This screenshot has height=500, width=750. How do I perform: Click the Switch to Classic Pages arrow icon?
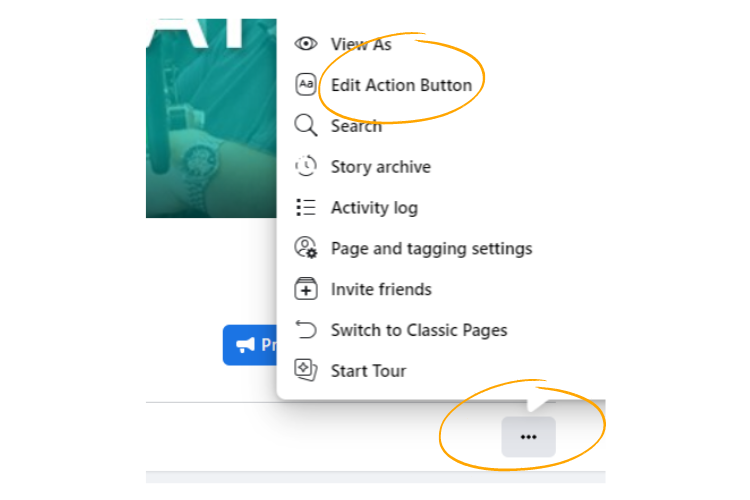(x=306, y=329)
